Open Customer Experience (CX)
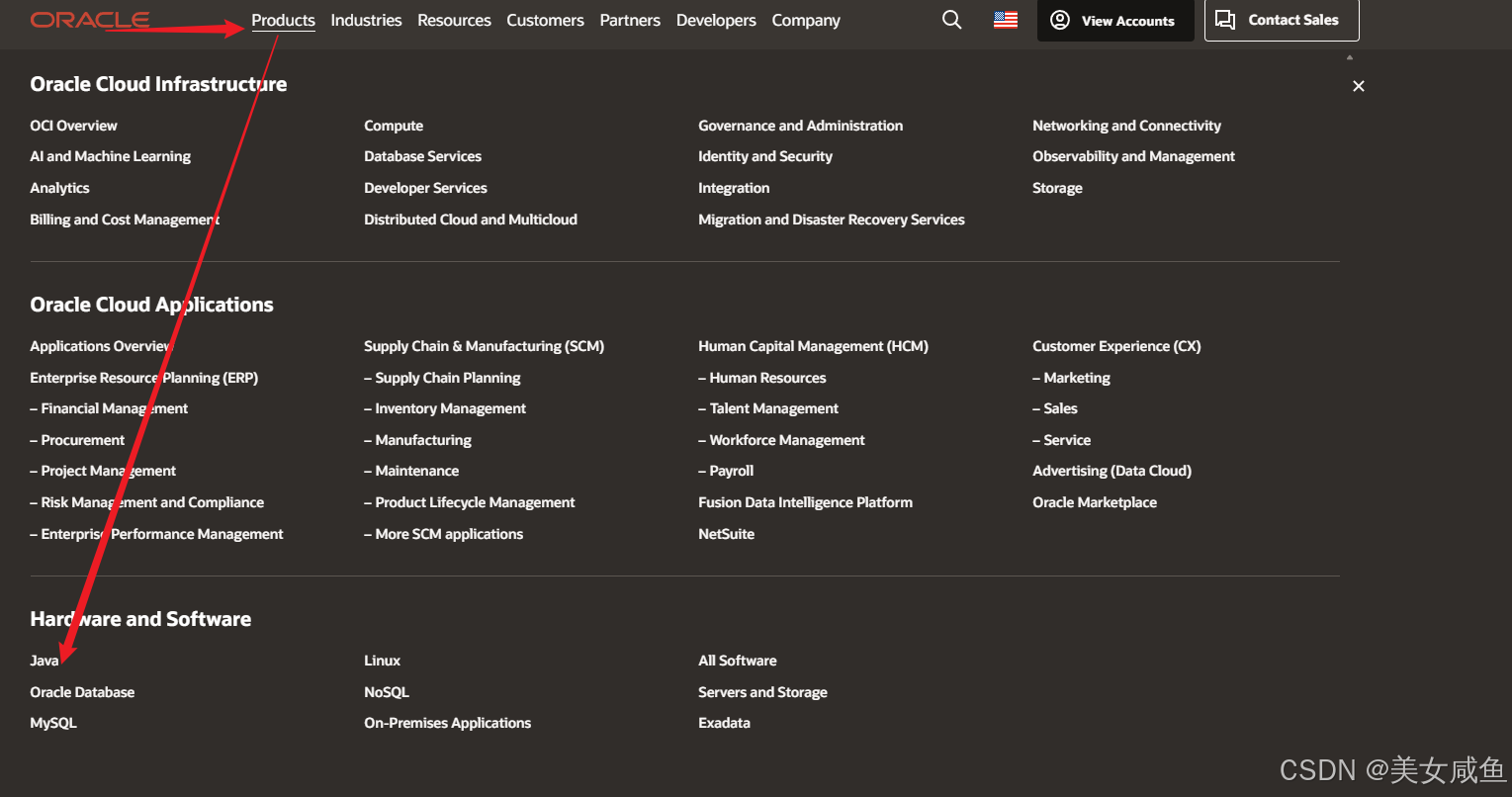 click(1116, 346)
